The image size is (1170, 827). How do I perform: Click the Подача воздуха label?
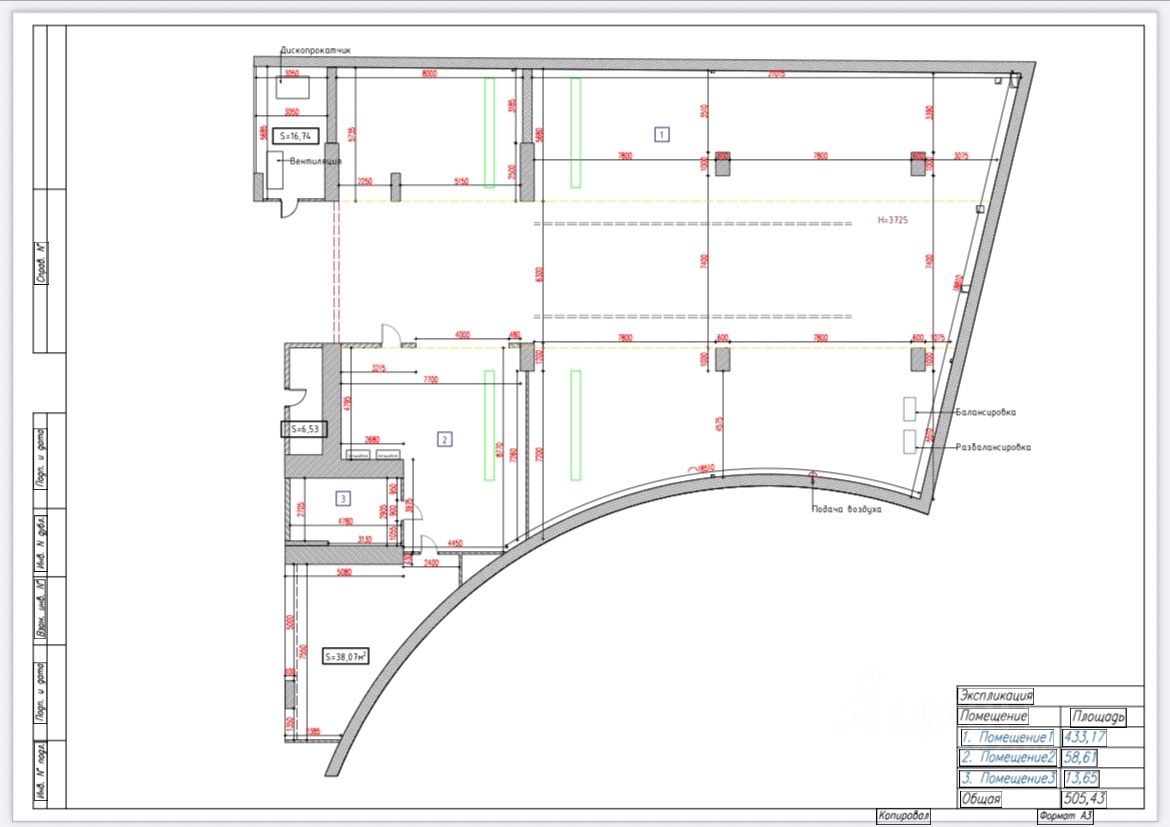click(x=846, y=509)
